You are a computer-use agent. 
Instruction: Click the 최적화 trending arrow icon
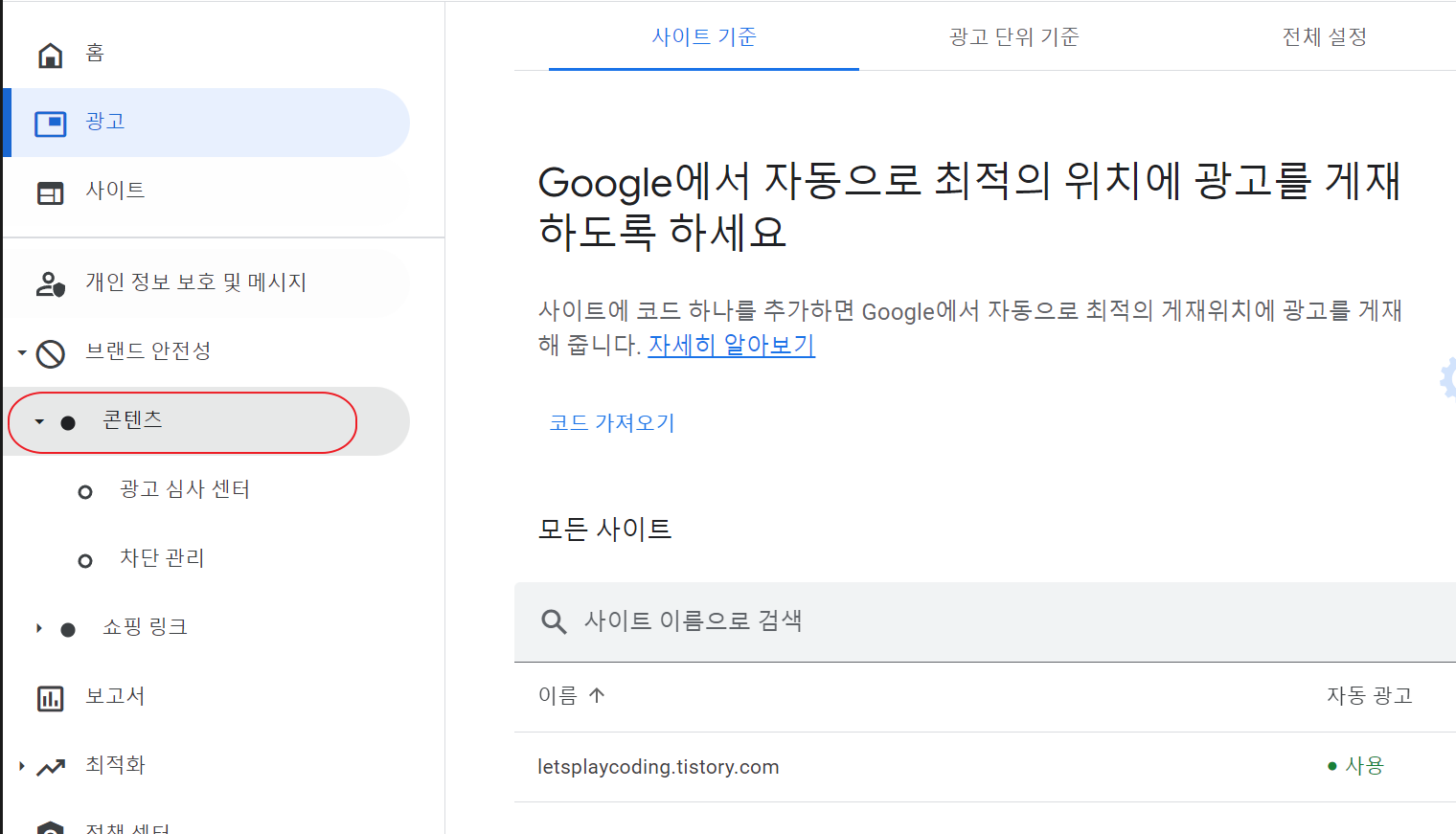click(x=51, y=767)
